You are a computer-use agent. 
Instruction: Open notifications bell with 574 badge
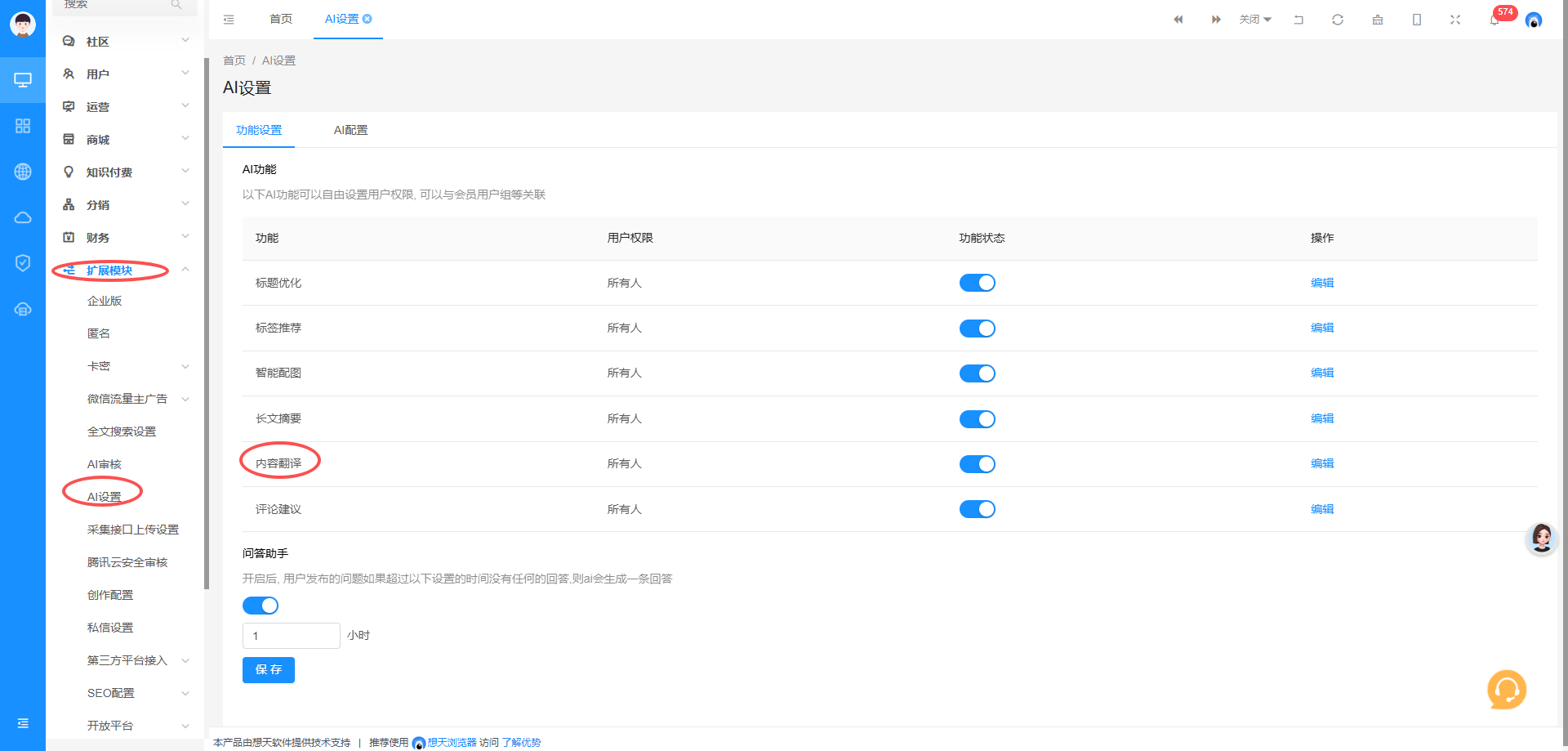[x=1494, y=20]
